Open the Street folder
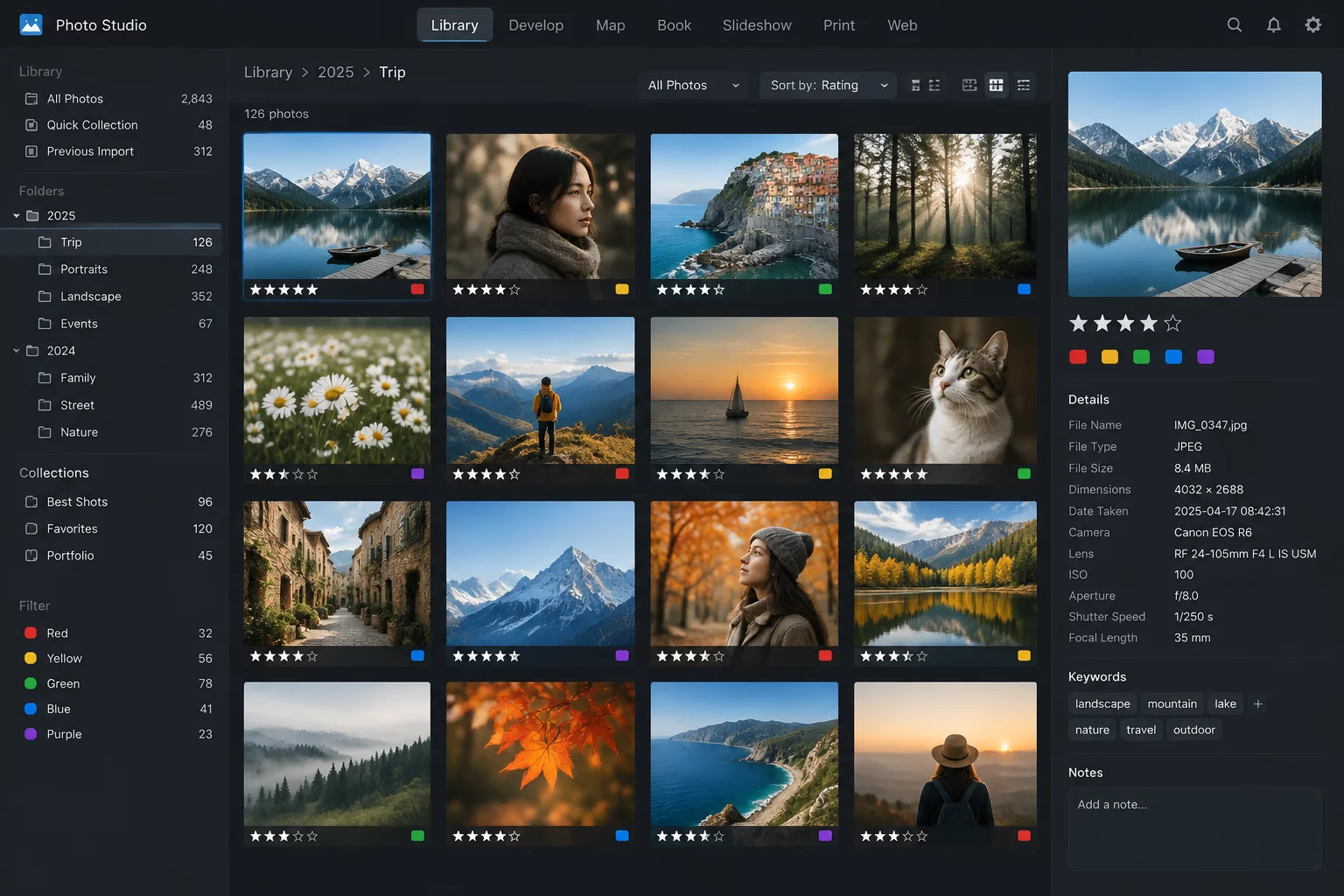The image size is (1344, 896). tap(111, 405)
